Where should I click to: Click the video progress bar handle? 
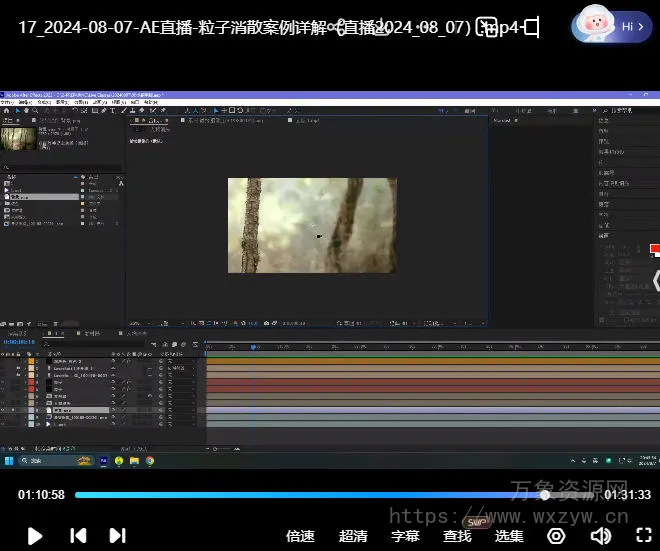click(545, 495)
